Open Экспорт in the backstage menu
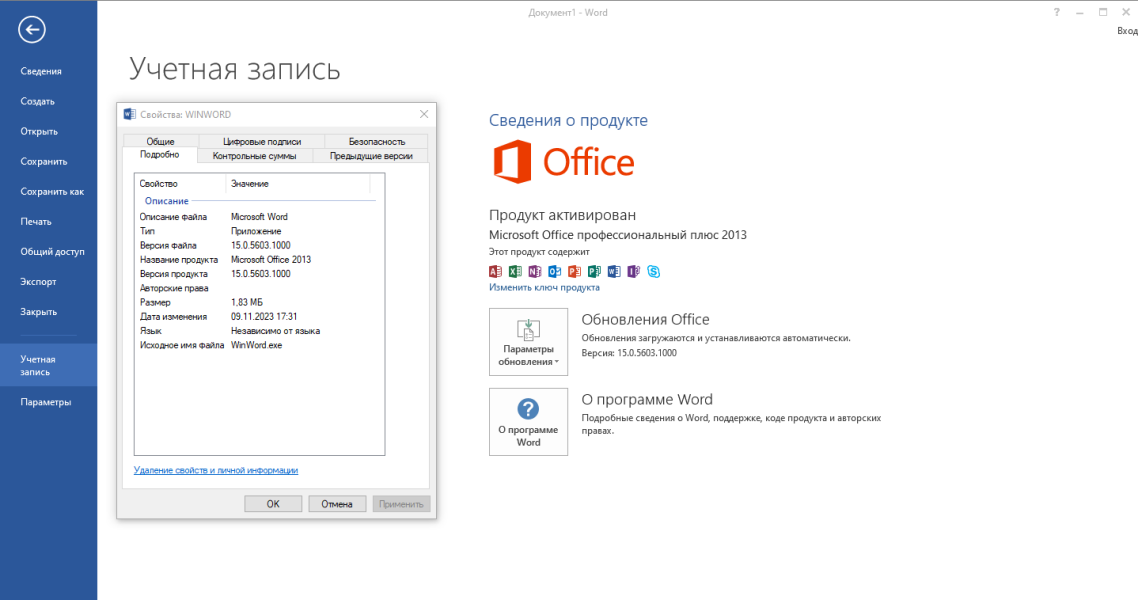The height and width of the screenshot is (600, 1138). click(49, 281)
